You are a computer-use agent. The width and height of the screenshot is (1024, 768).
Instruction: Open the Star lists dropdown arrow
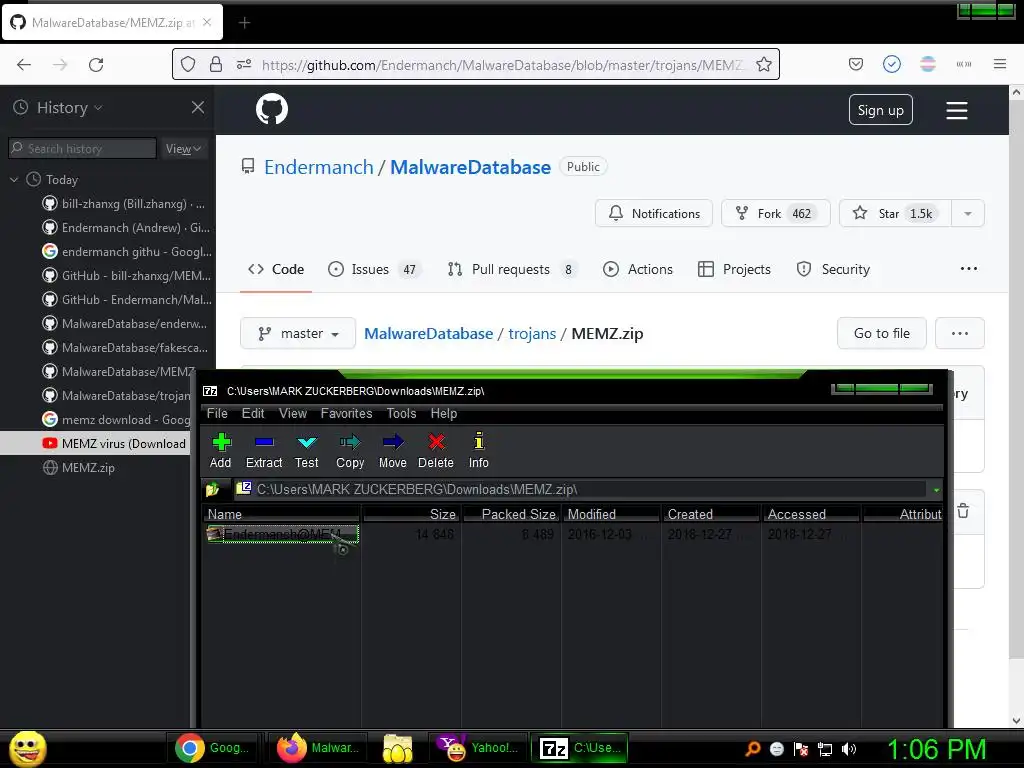[968, 214]
